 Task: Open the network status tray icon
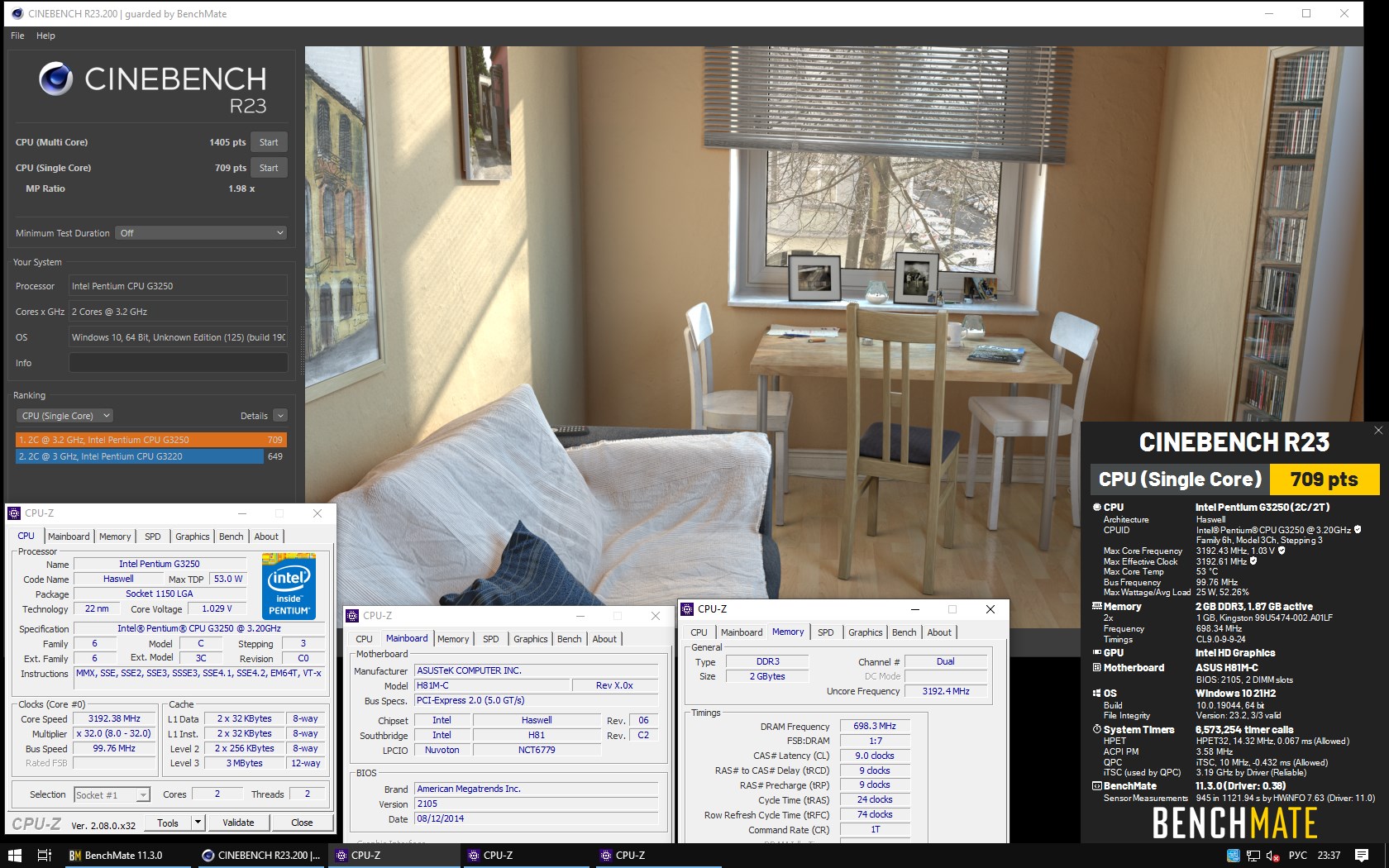pyautogui.click(x=1253, y=856)
